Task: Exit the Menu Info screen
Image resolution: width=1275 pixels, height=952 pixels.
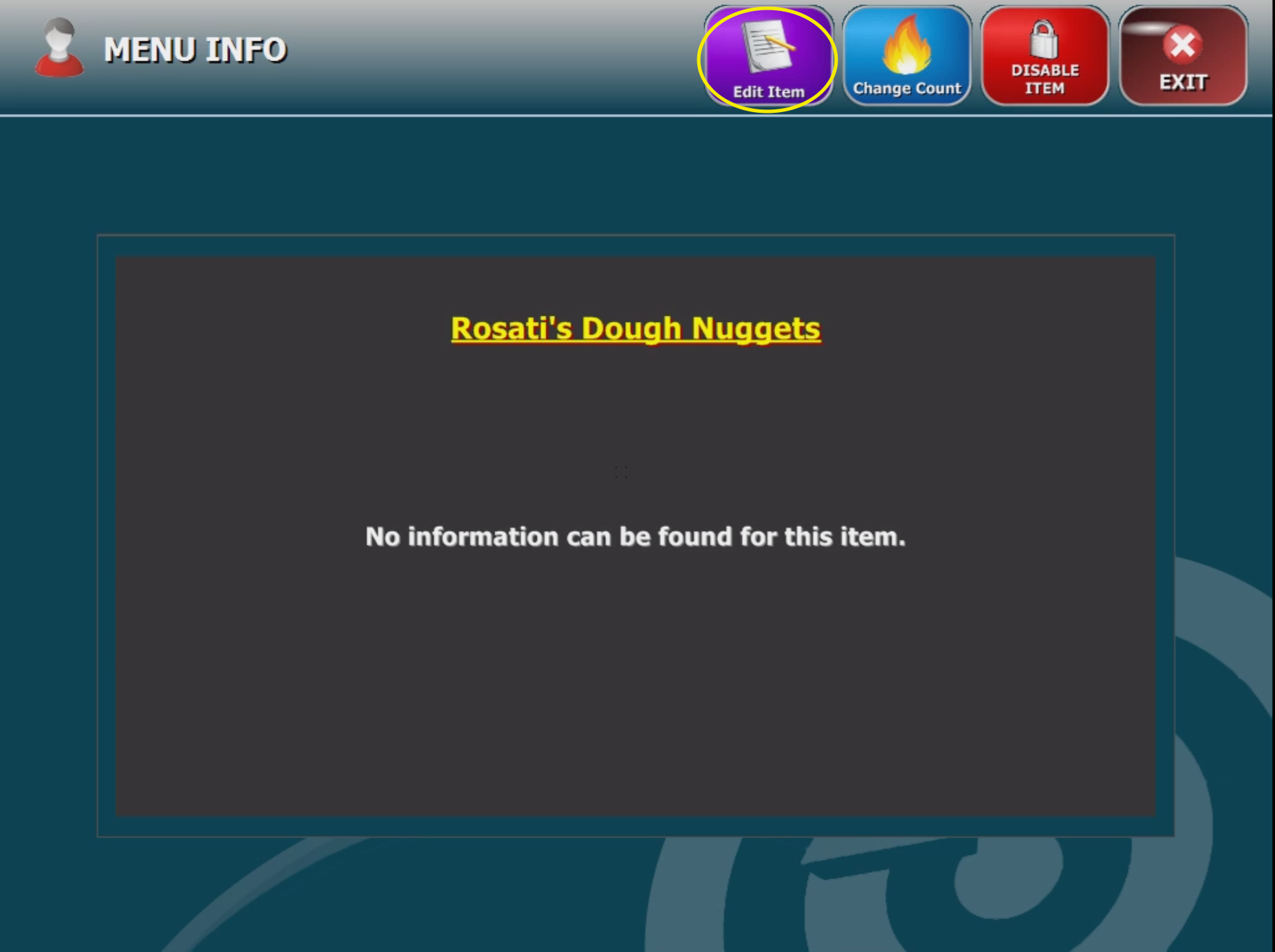Action: pos(1183,56)
